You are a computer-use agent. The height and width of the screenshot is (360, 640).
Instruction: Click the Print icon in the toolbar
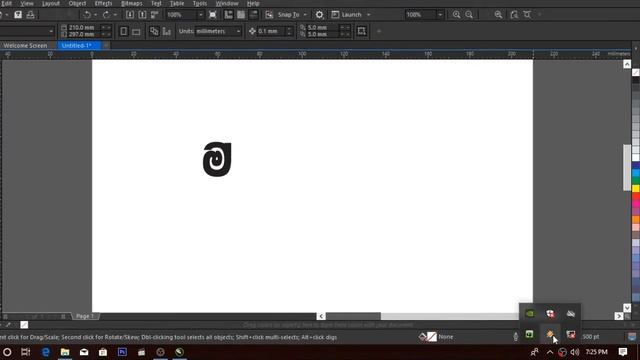tap(30, 15)
